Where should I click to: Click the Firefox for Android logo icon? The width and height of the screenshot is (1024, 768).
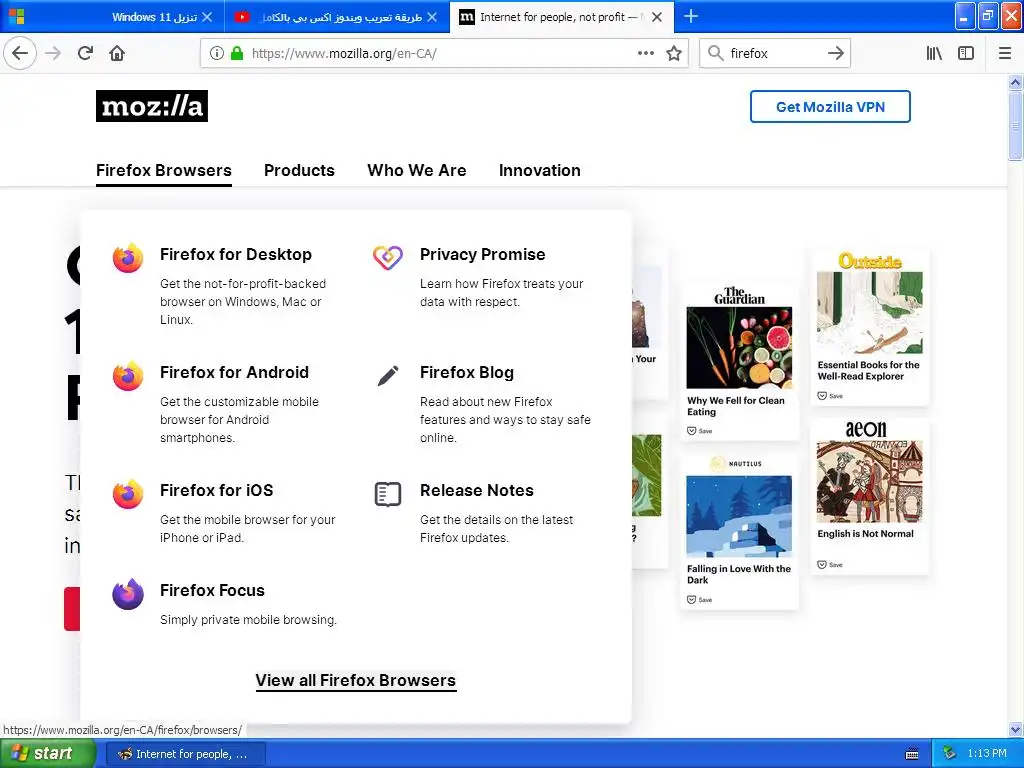point(128,376)
